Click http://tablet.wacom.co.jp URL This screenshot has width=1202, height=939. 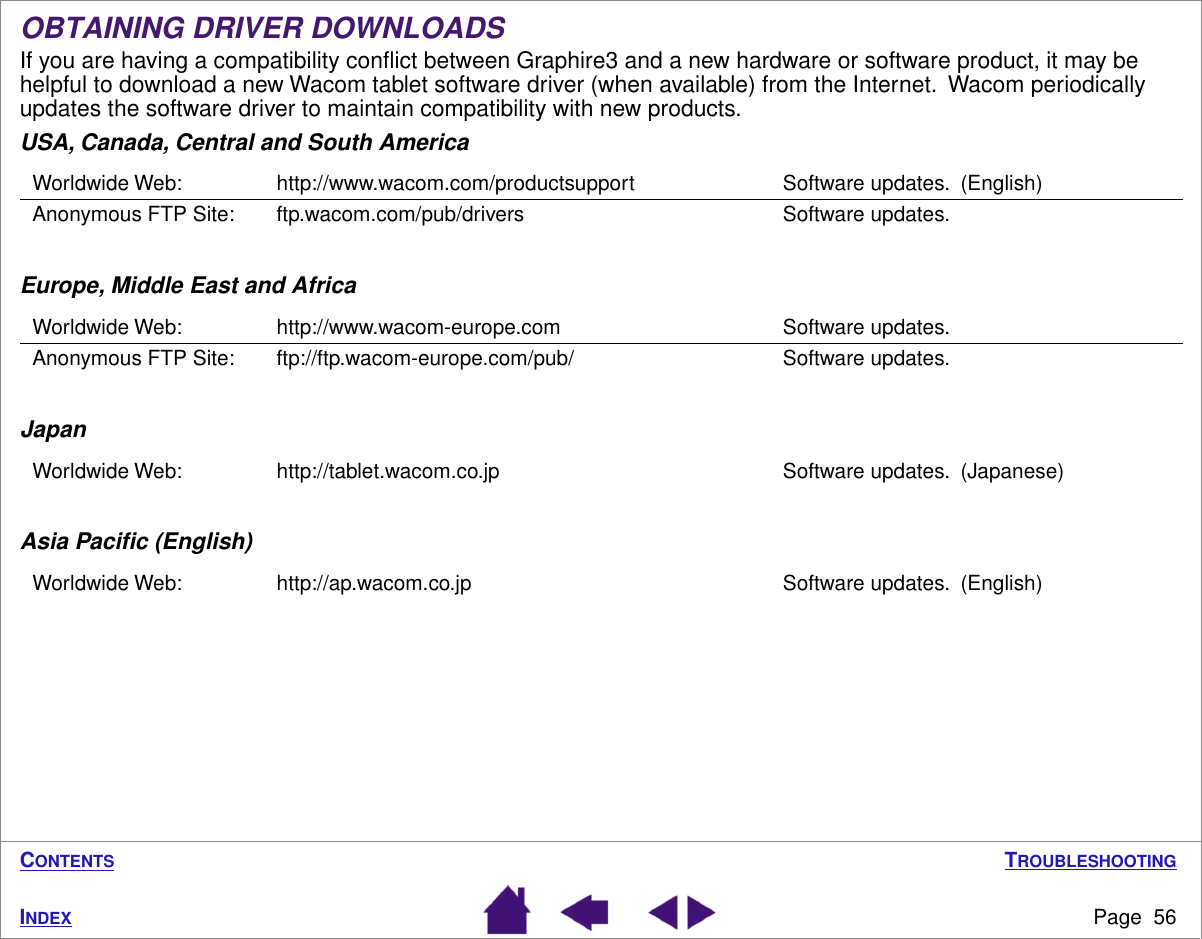click(x=388, y=471)
